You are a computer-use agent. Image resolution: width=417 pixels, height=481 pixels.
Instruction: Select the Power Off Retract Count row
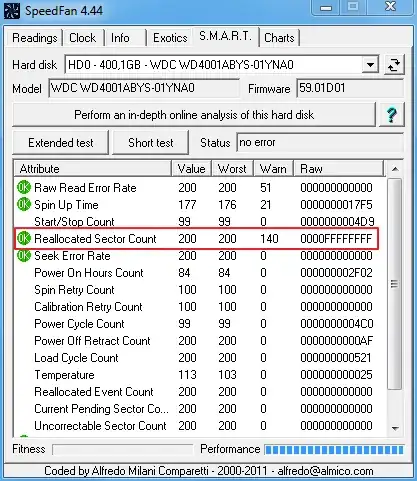[200, 341]
